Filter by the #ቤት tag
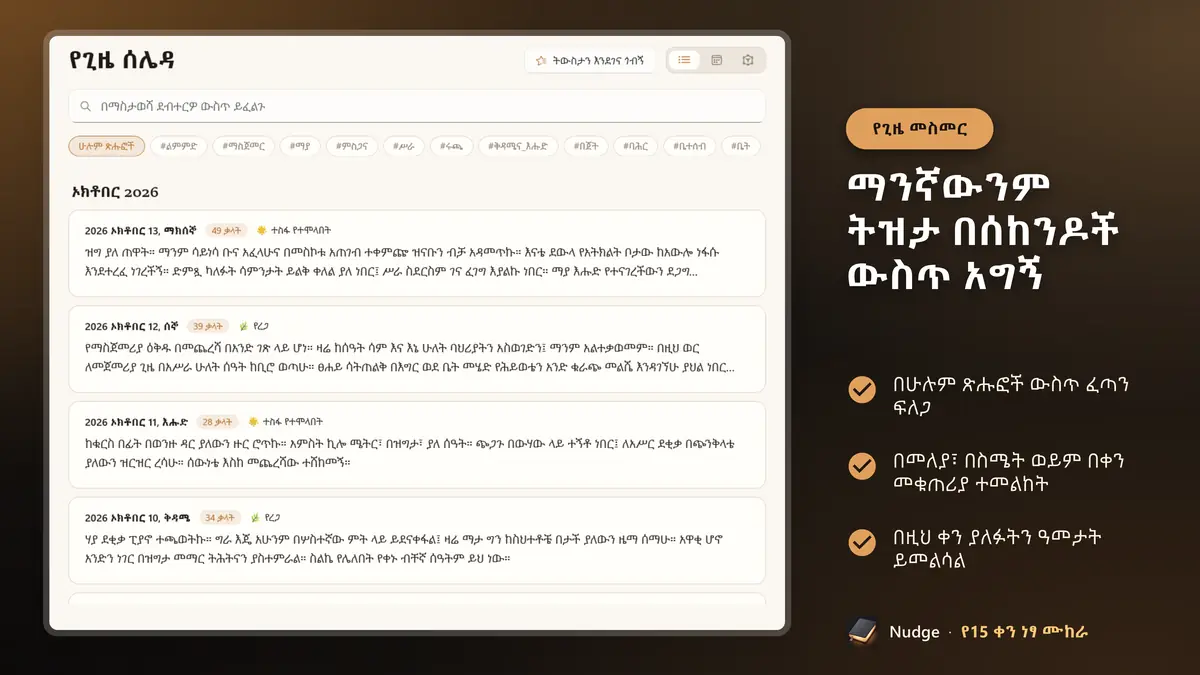The image size is (1200, 675). [741, 146]
